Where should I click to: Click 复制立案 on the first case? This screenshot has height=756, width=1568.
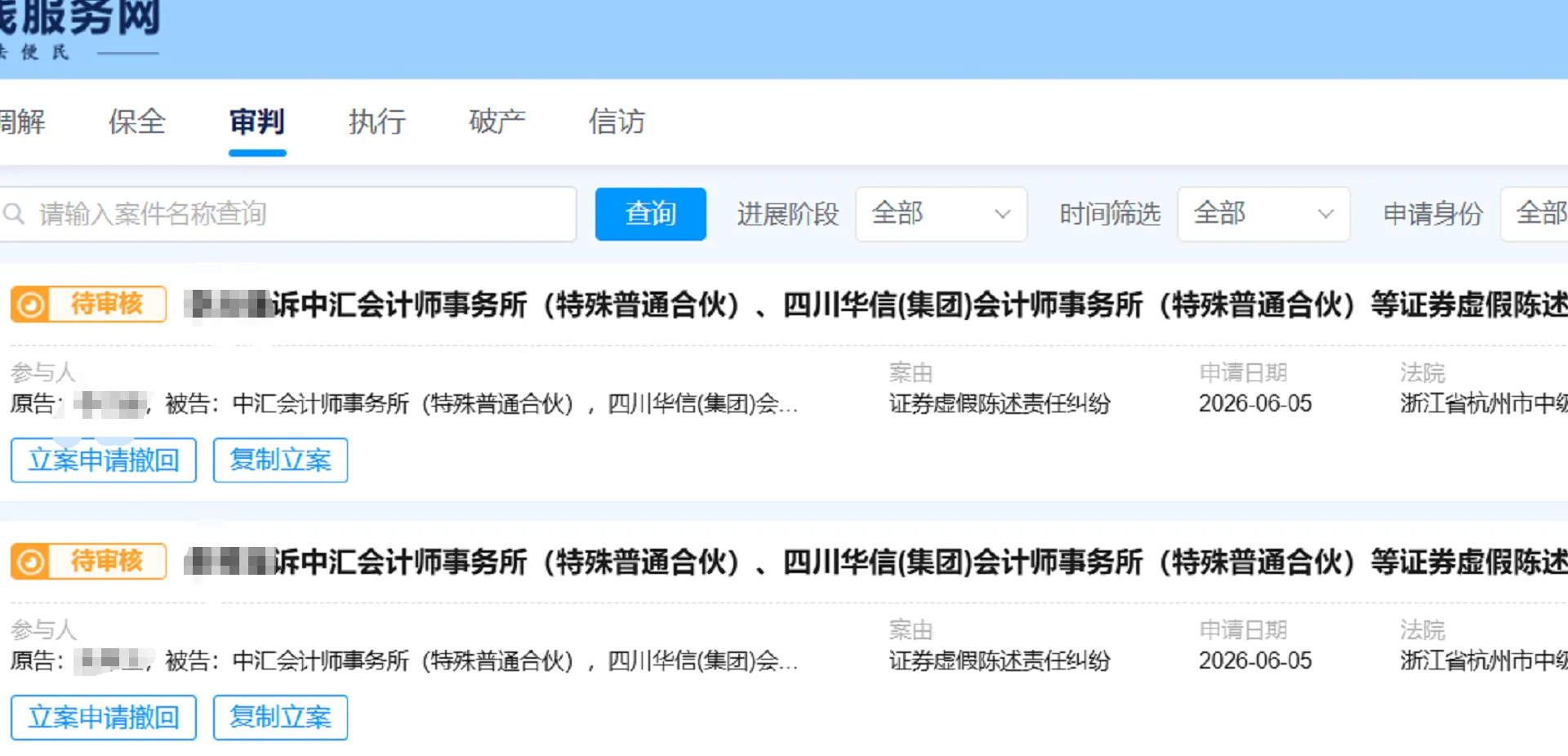(x=281, y=460)
